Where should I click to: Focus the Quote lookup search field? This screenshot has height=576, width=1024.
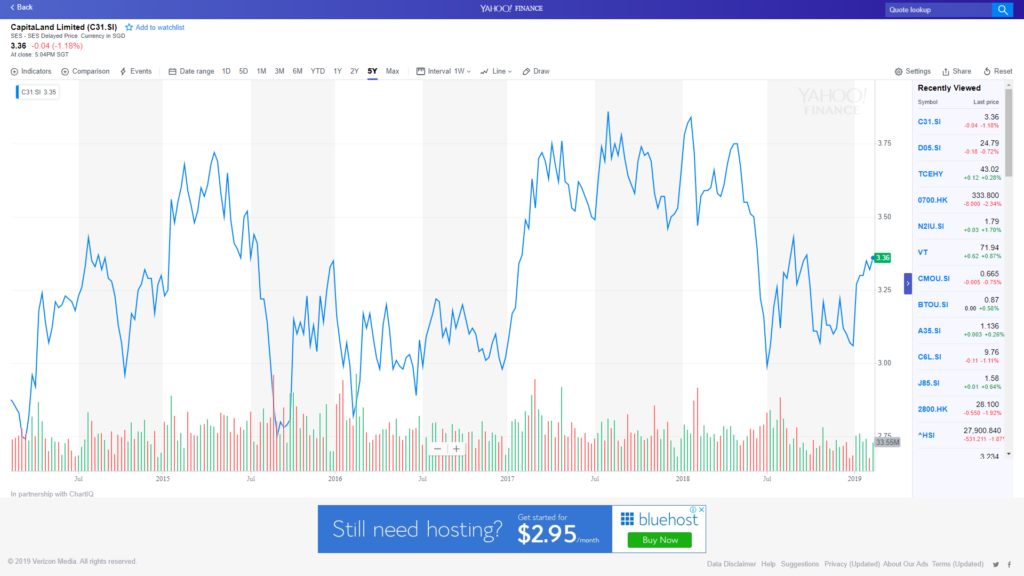coord(938,10)
